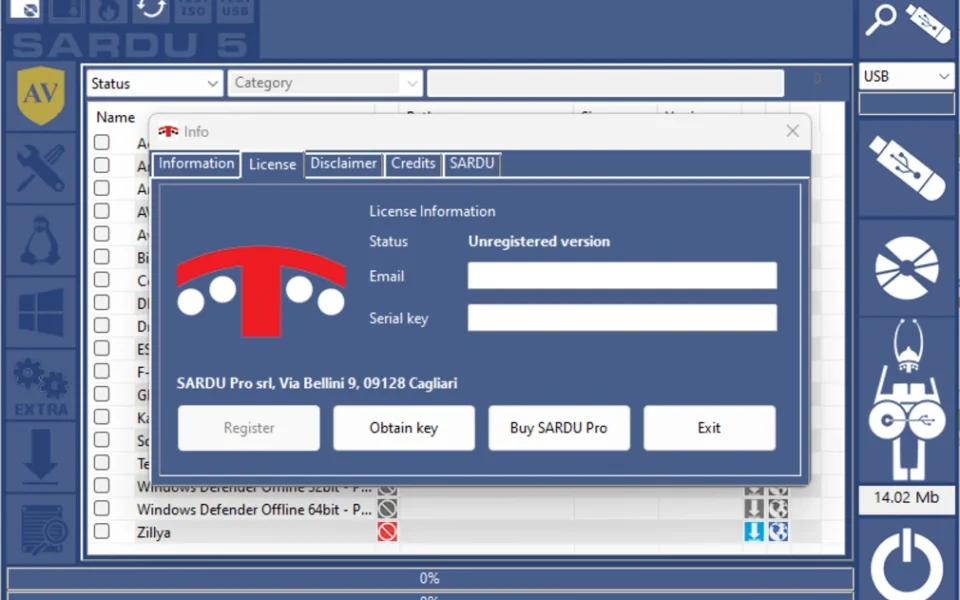Open the USB device dropdown
Screen dimensions: 960x600
tap(906, 76)
